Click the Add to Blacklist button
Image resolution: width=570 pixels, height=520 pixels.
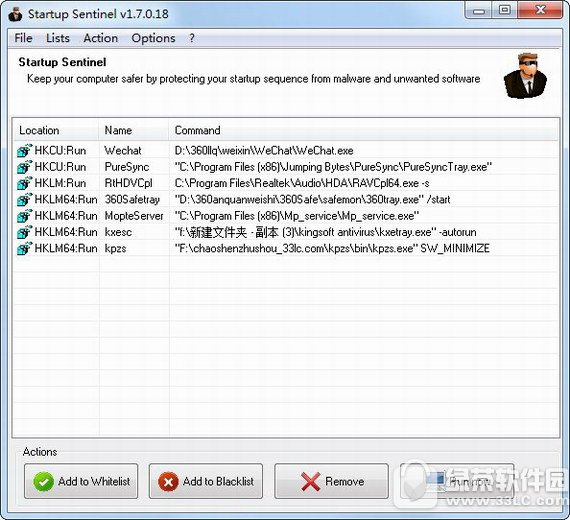coord(206,481)
